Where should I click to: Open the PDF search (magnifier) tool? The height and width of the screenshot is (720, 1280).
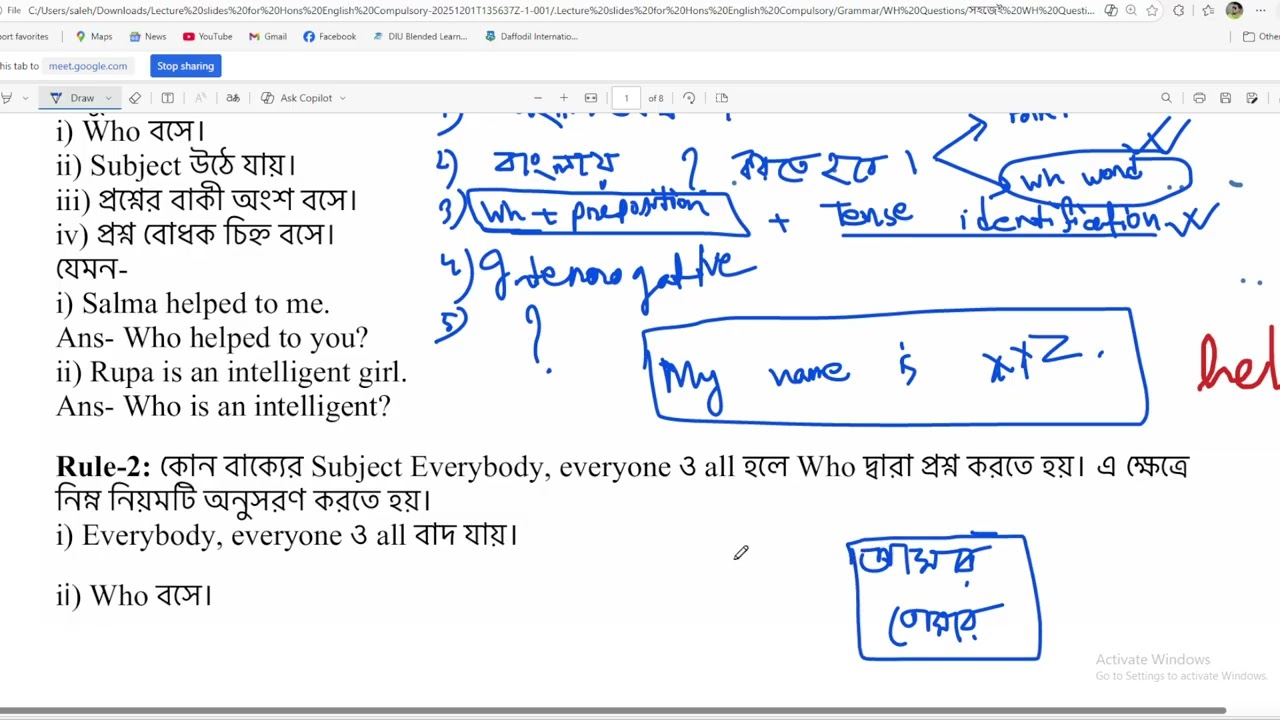[x=1166, y=98]
